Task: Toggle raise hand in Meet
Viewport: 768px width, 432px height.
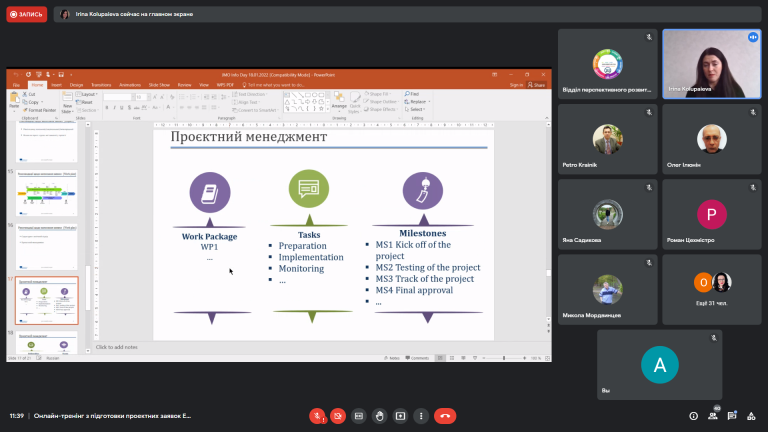Action: click(x=379, y=416)
